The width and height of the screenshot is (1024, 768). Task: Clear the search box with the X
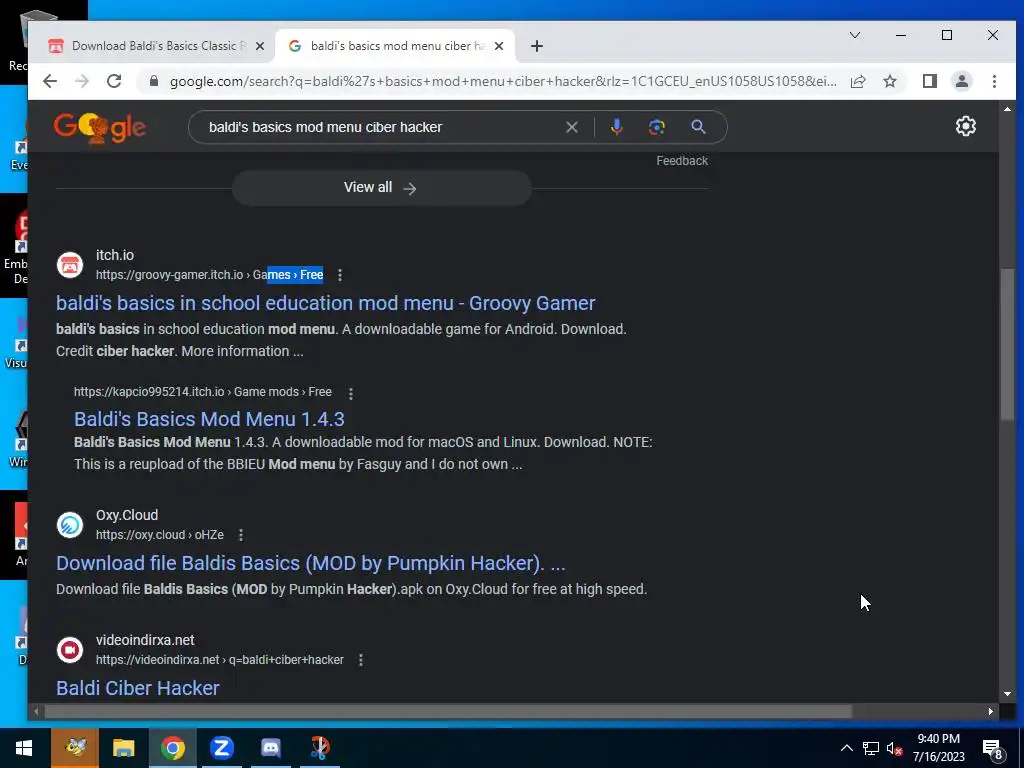571,127
